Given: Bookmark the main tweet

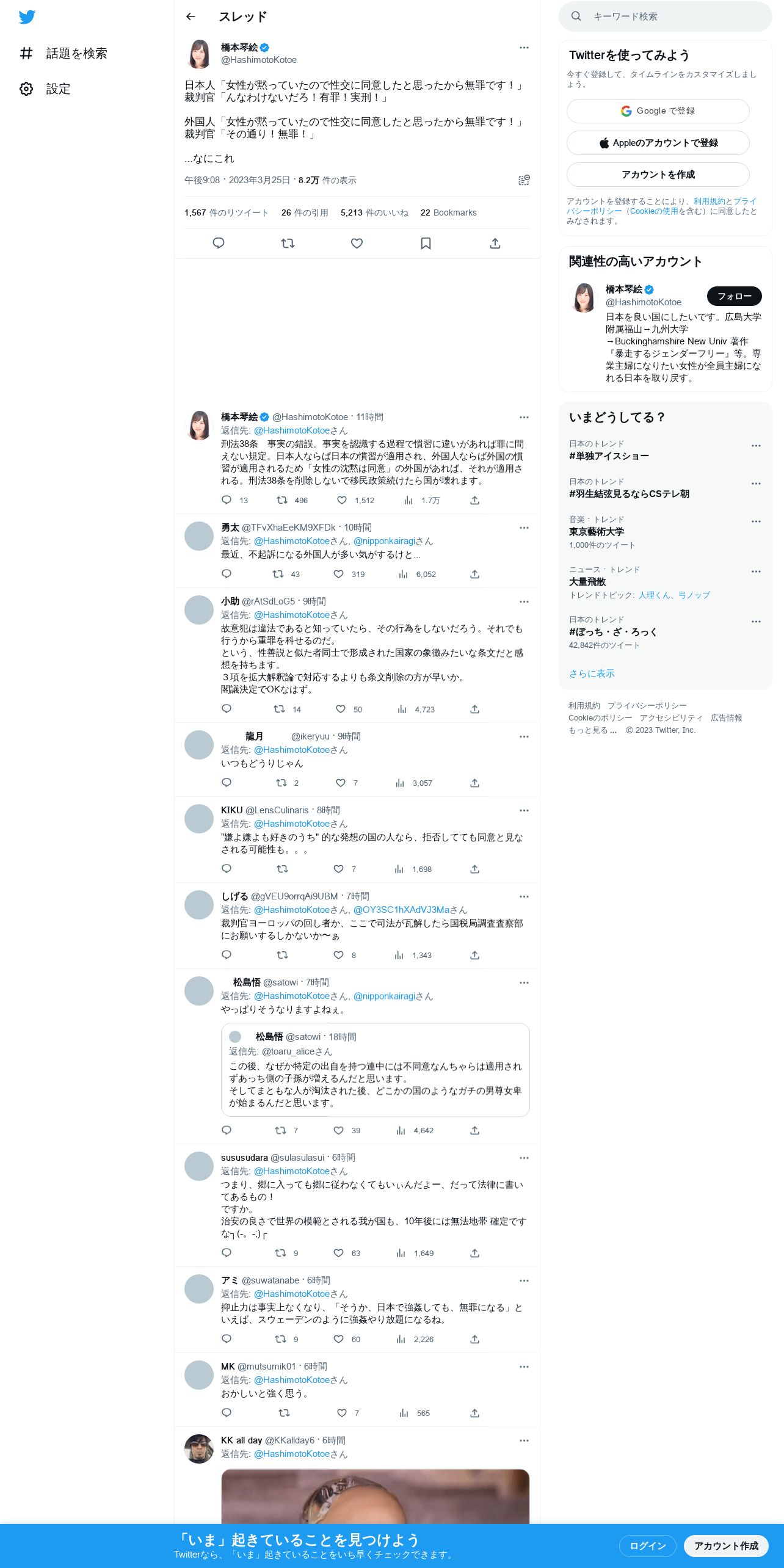Looking at the screenshot, I should click(426, 243).
